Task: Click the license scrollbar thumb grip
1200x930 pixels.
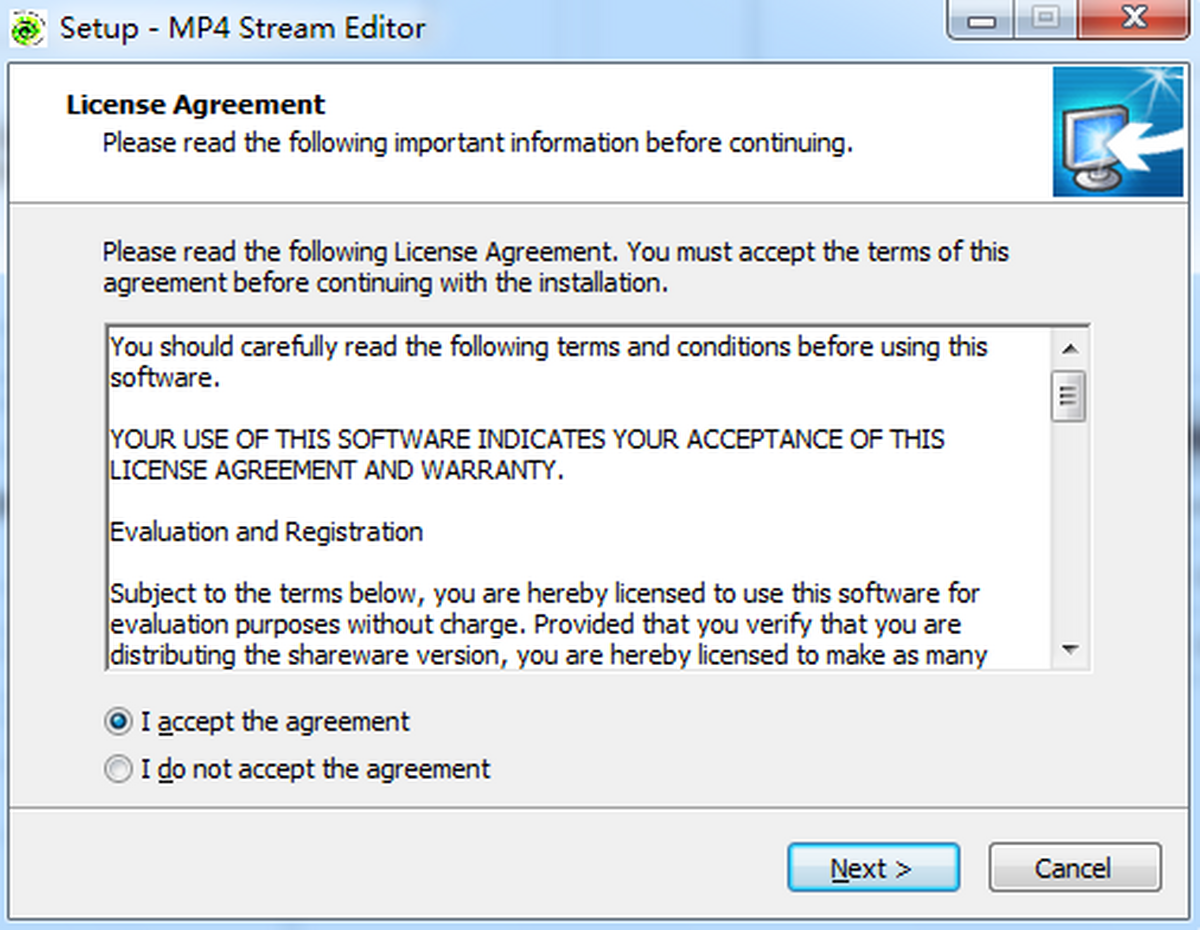Action: tap(1069, 396)
